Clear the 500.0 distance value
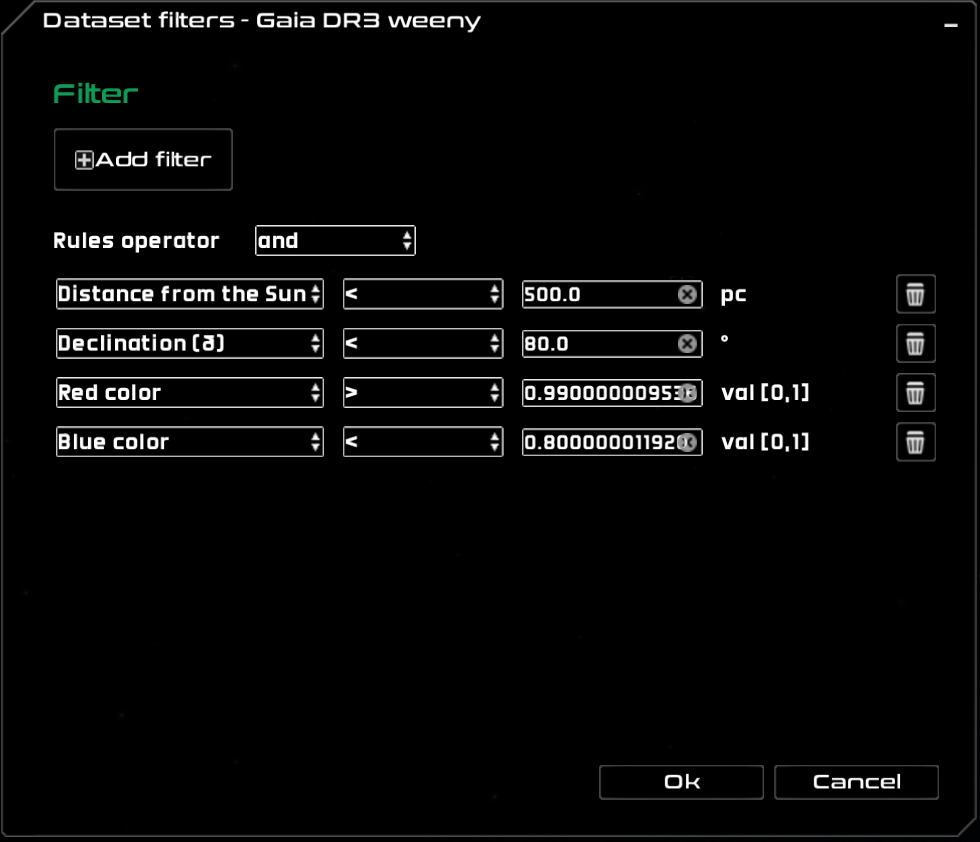This screenshot has height=842, width=980. click(687, 294)
